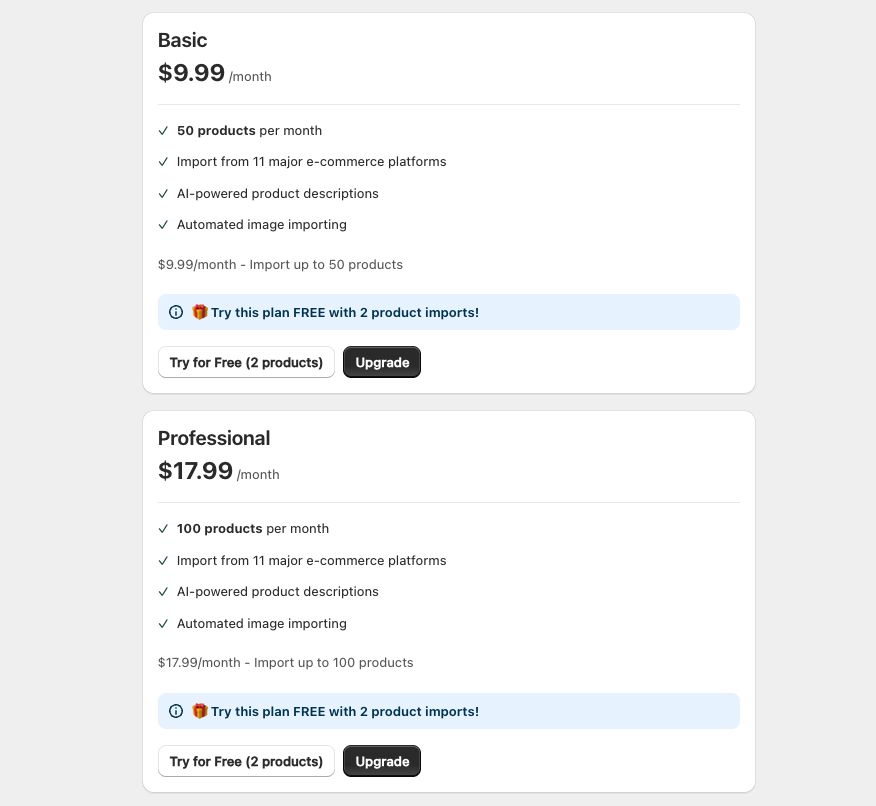
Task: Click the info icon in Professional's trial banner
Action: (175, 711)
